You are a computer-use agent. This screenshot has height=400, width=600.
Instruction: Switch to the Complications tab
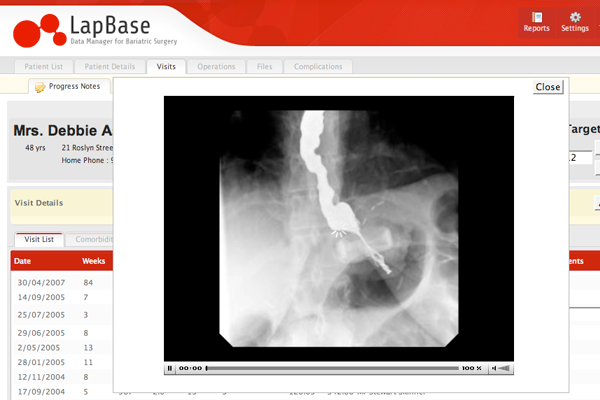(x=317, y=67)
